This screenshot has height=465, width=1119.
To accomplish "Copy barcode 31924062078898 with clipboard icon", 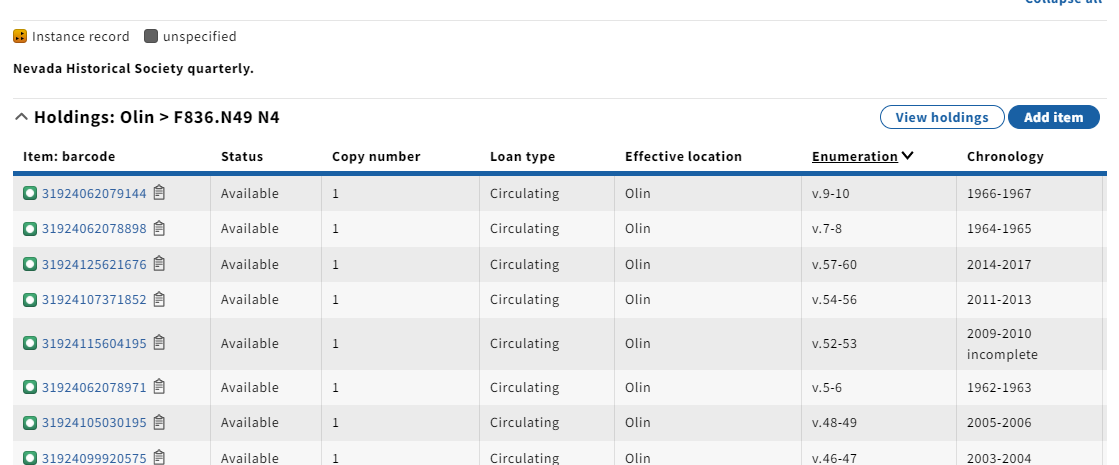I will pyautogui.click(x=159, y=228).
